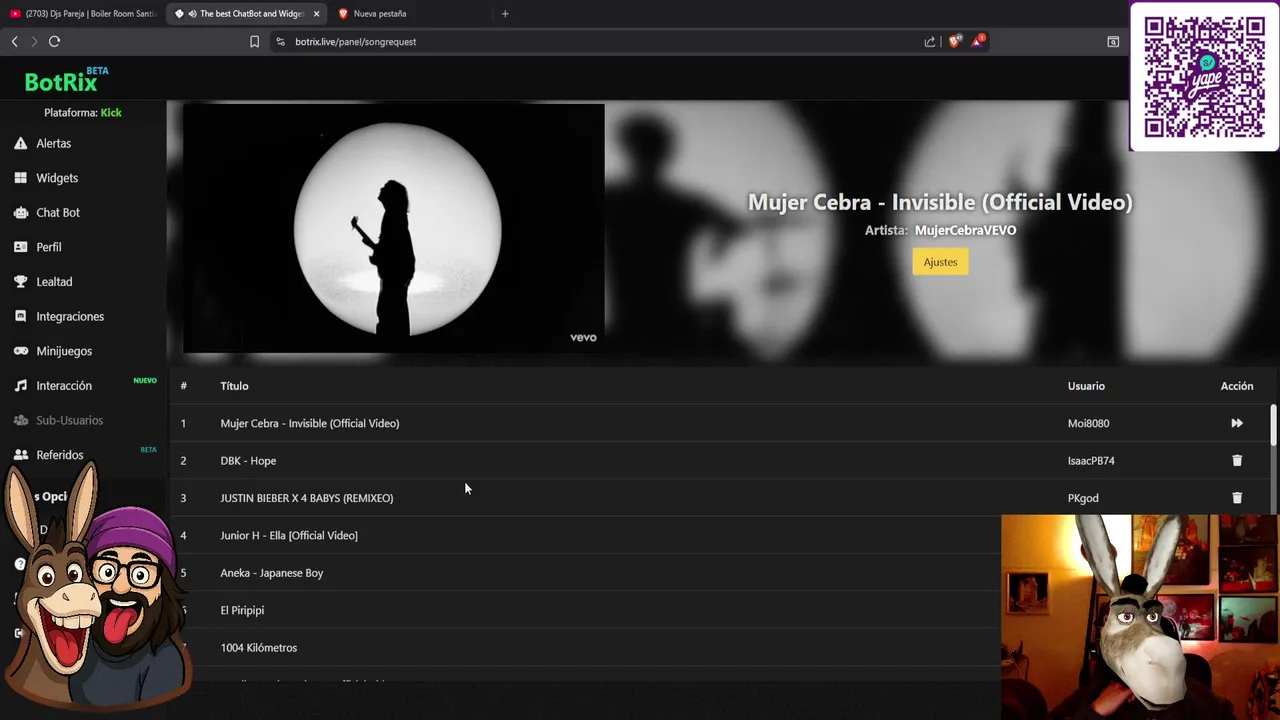The image size is (1280, 720).
Task: Open Brave Rewards triangle icon
Action: [x=978, y=41]
